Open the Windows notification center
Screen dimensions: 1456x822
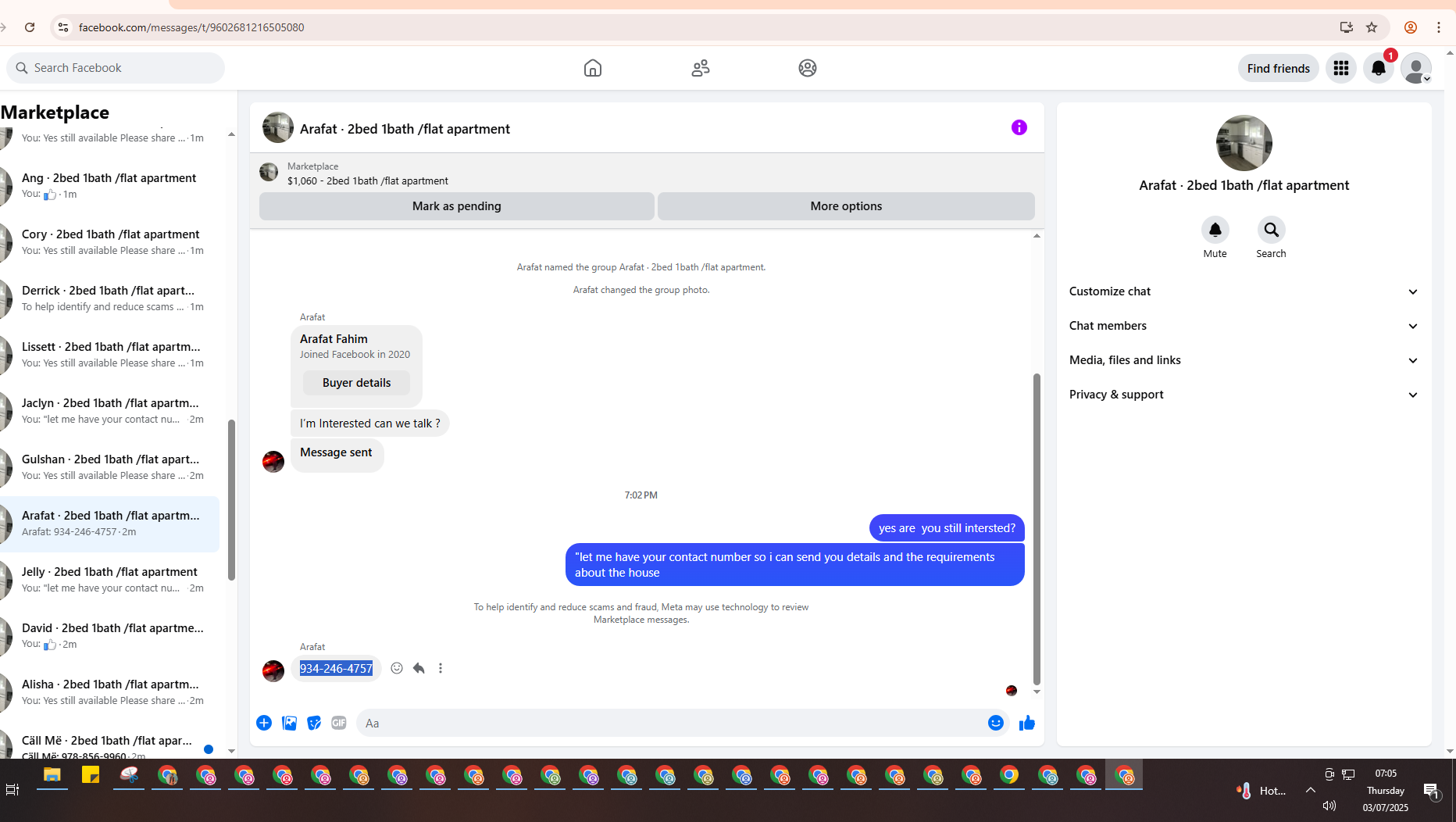[1431, 791]
